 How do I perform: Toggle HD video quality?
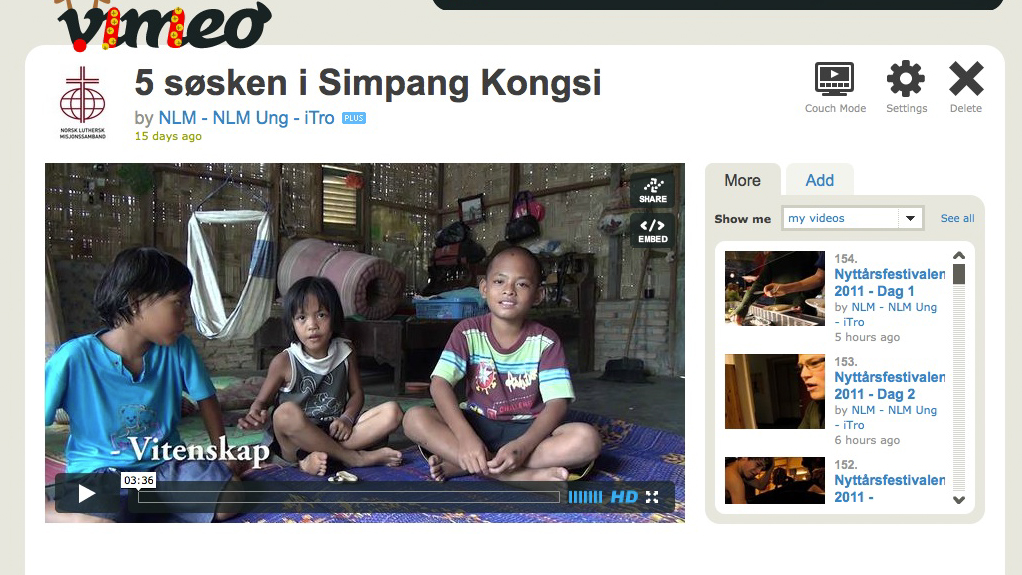pos(624,497)
